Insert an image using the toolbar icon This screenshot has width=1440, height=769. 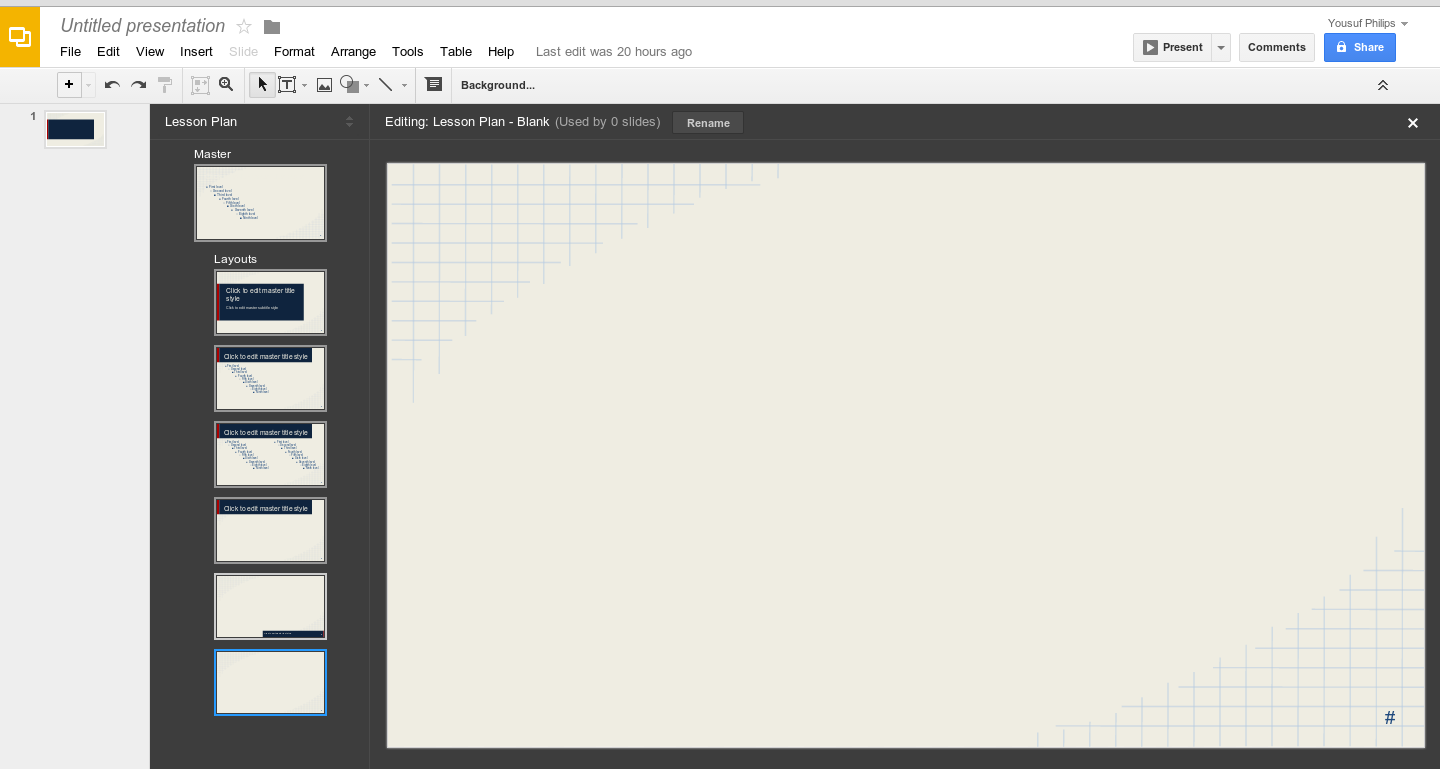coord(324,85)
